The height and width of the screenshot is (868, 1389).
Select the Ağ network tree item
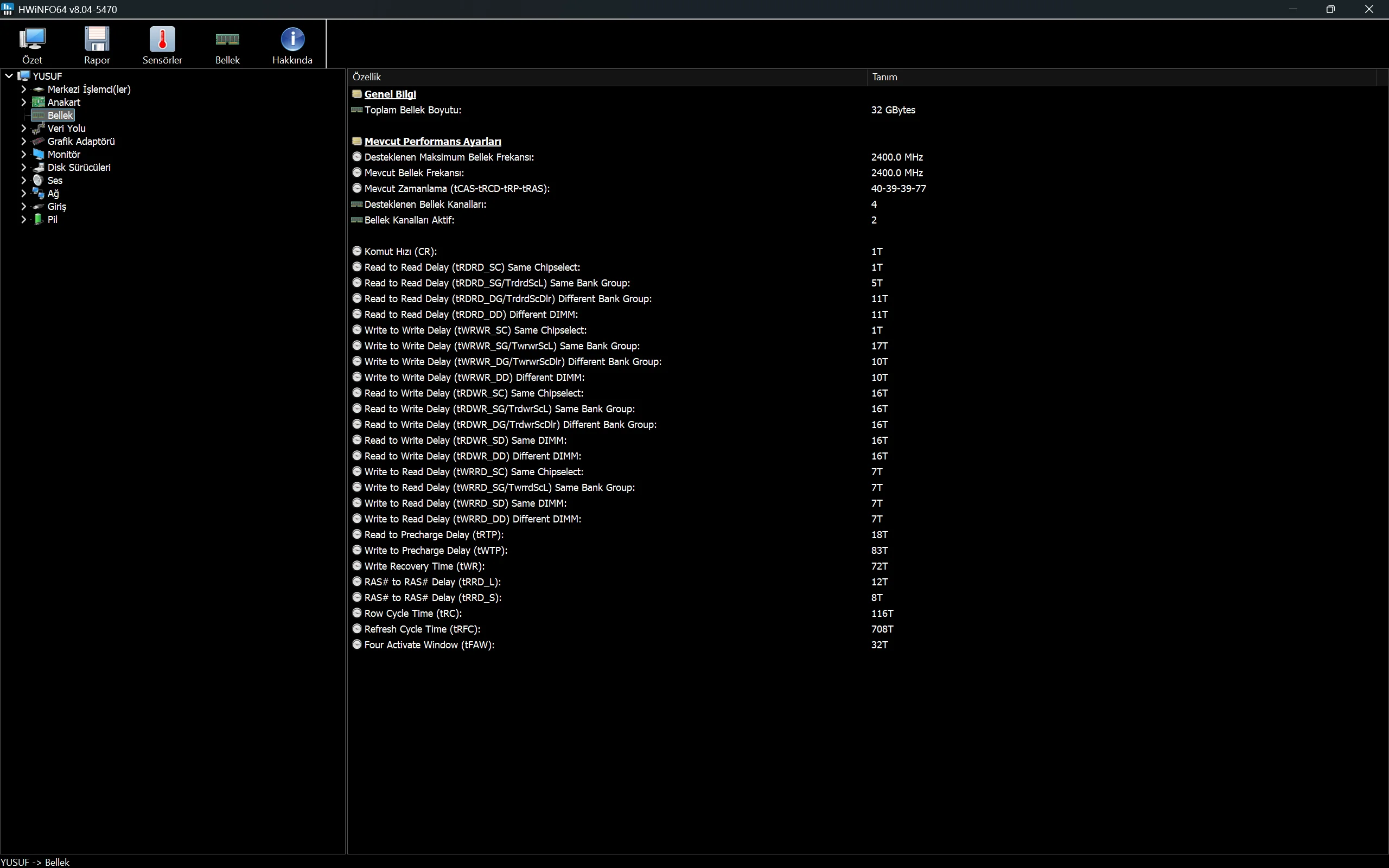[x=53, y=194]
